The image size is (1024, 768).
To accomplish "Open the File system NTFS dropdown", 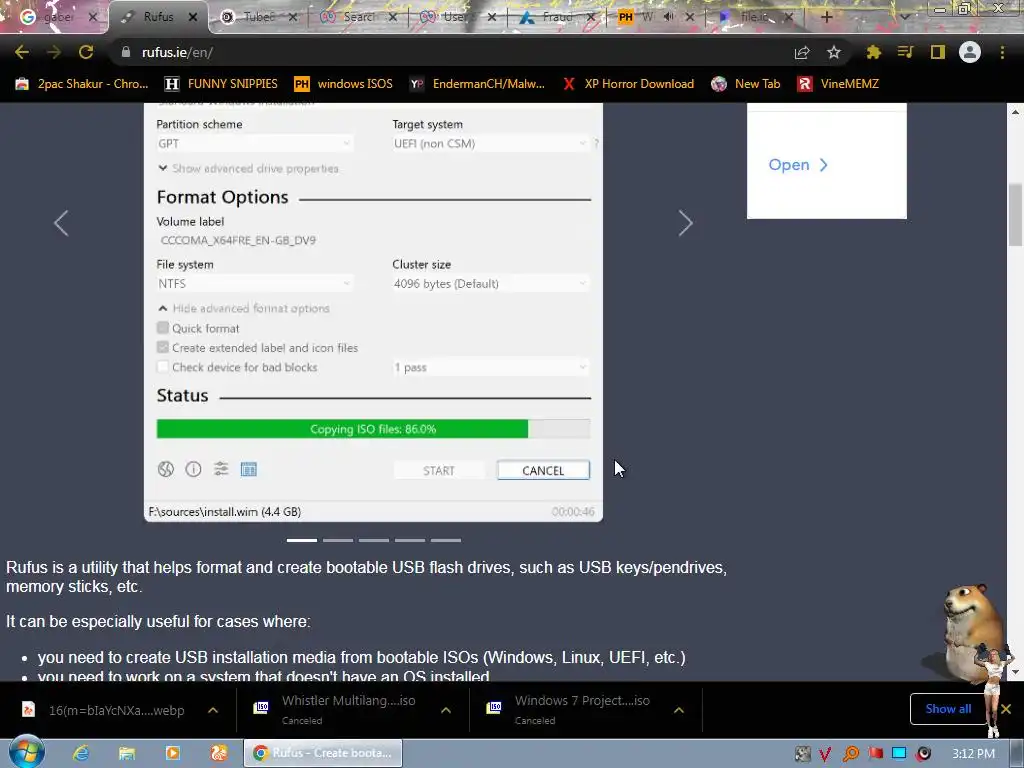I will pyautogui.click(x=255, y=283).
